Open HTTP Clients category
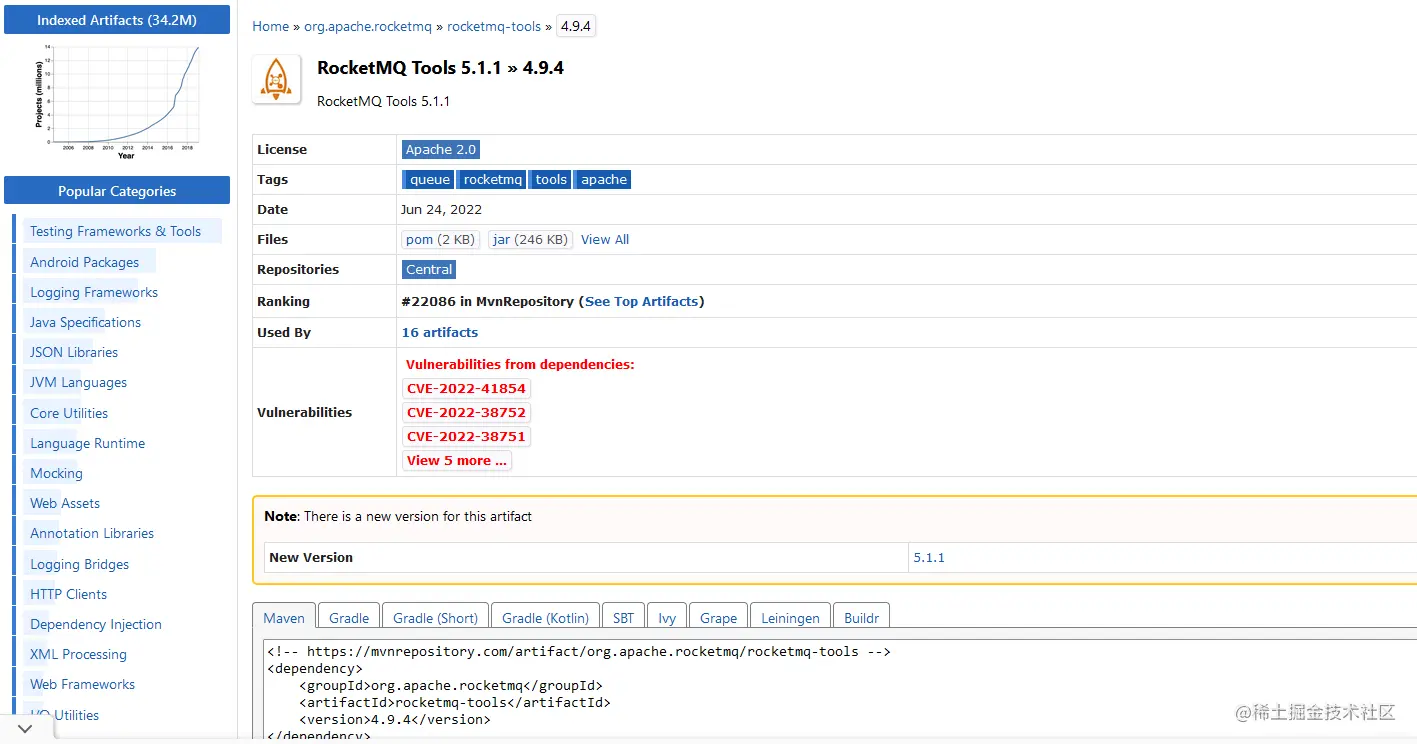This screenshot has width=1417, height=744. [x=68, y=594]
